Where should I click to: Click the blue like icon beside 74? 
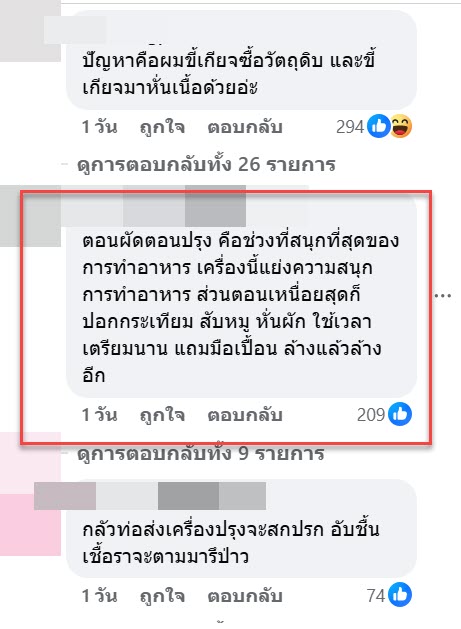400,595
